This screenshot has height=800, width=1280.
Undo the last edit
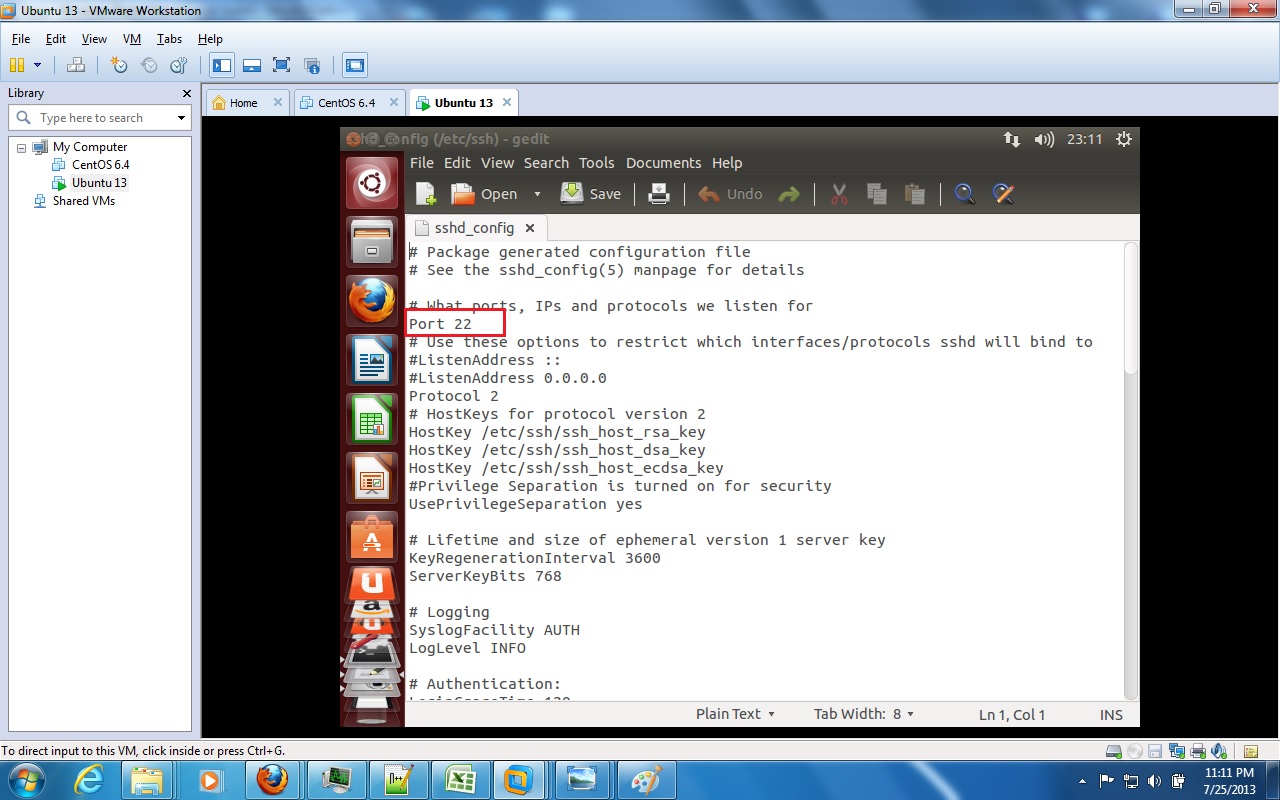pos(729,193)
